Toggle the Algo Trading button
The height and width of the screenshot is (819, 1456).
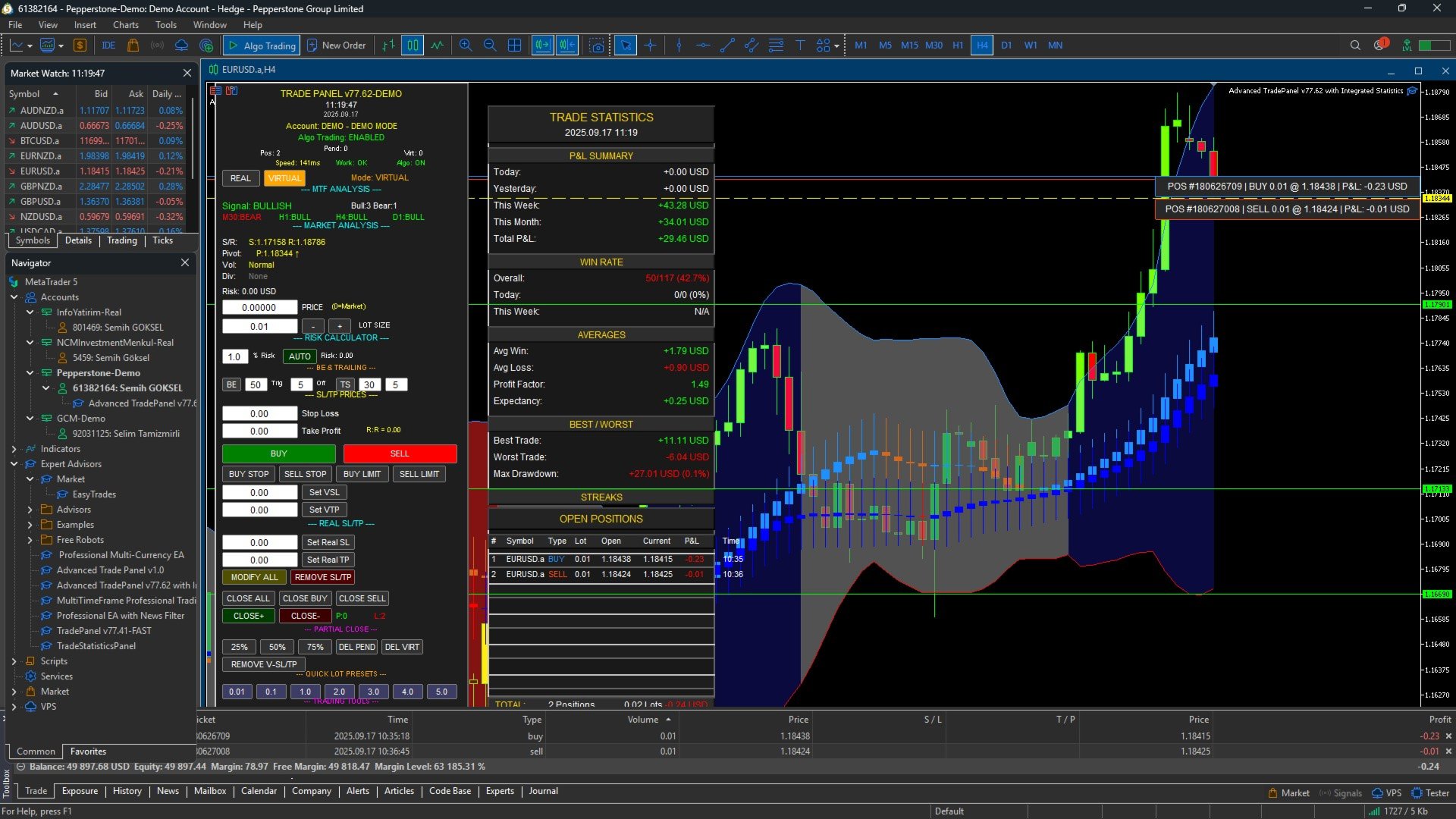[262, 45]
